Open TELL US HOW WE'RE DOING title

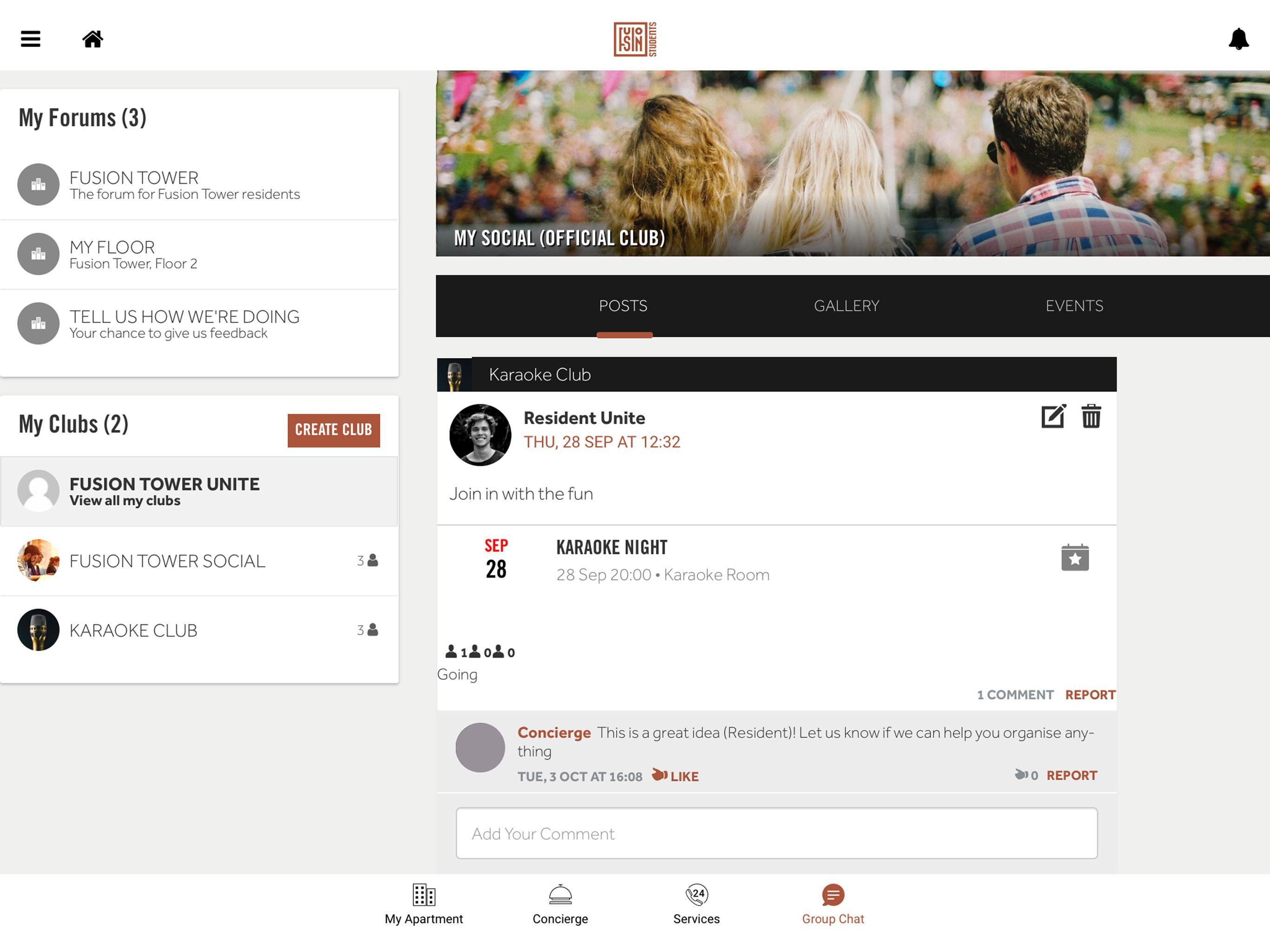coord(184,317)
